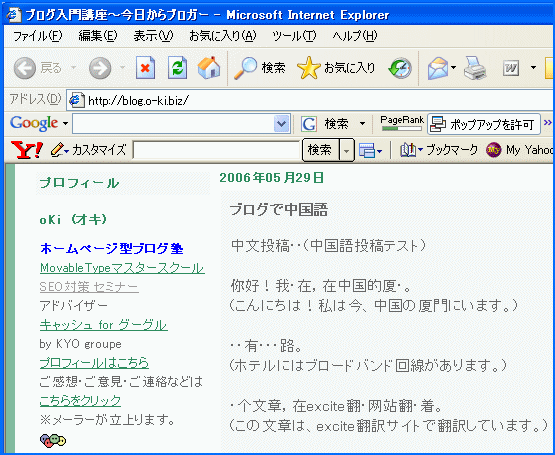Open the お気に入り(A) menu
Image resolution: width=555 pixels, height=455 pixels.
(x=223, y=36)
